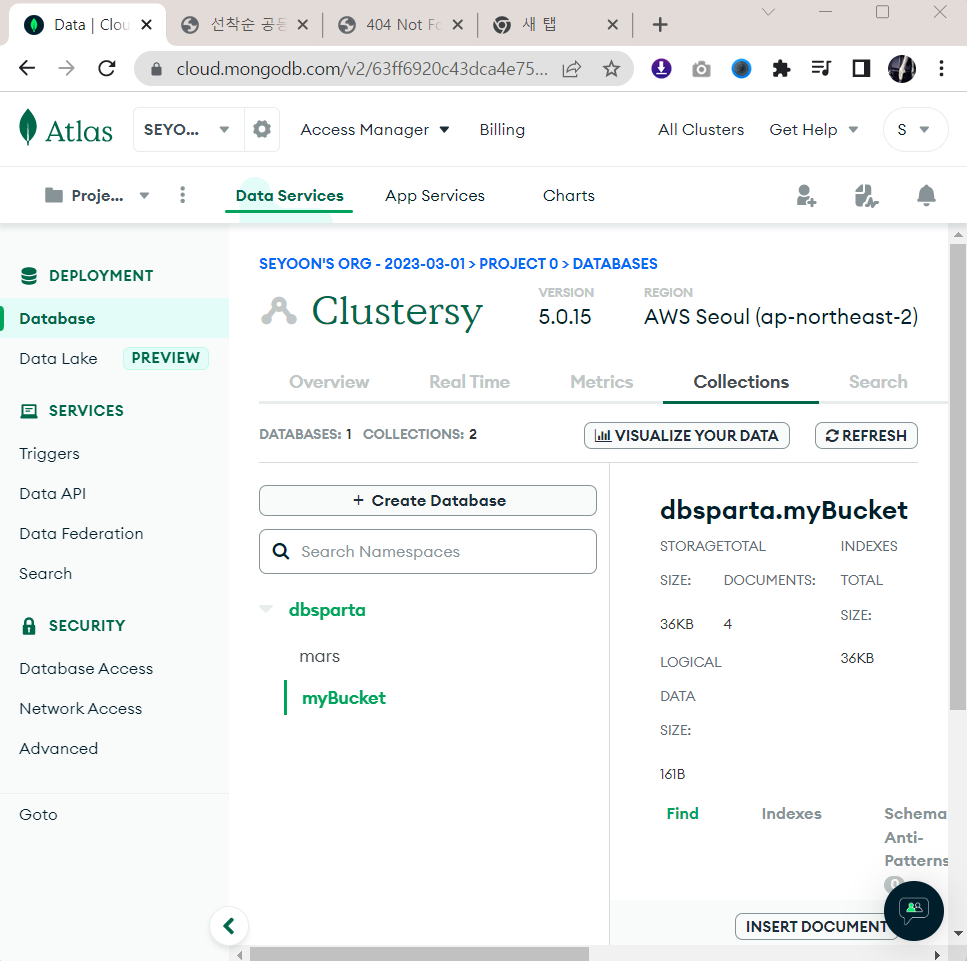The height and width of the screenshot is (961, 967).
Task: Open Database Access in sidebar
Action: click(x=86, y=669)
